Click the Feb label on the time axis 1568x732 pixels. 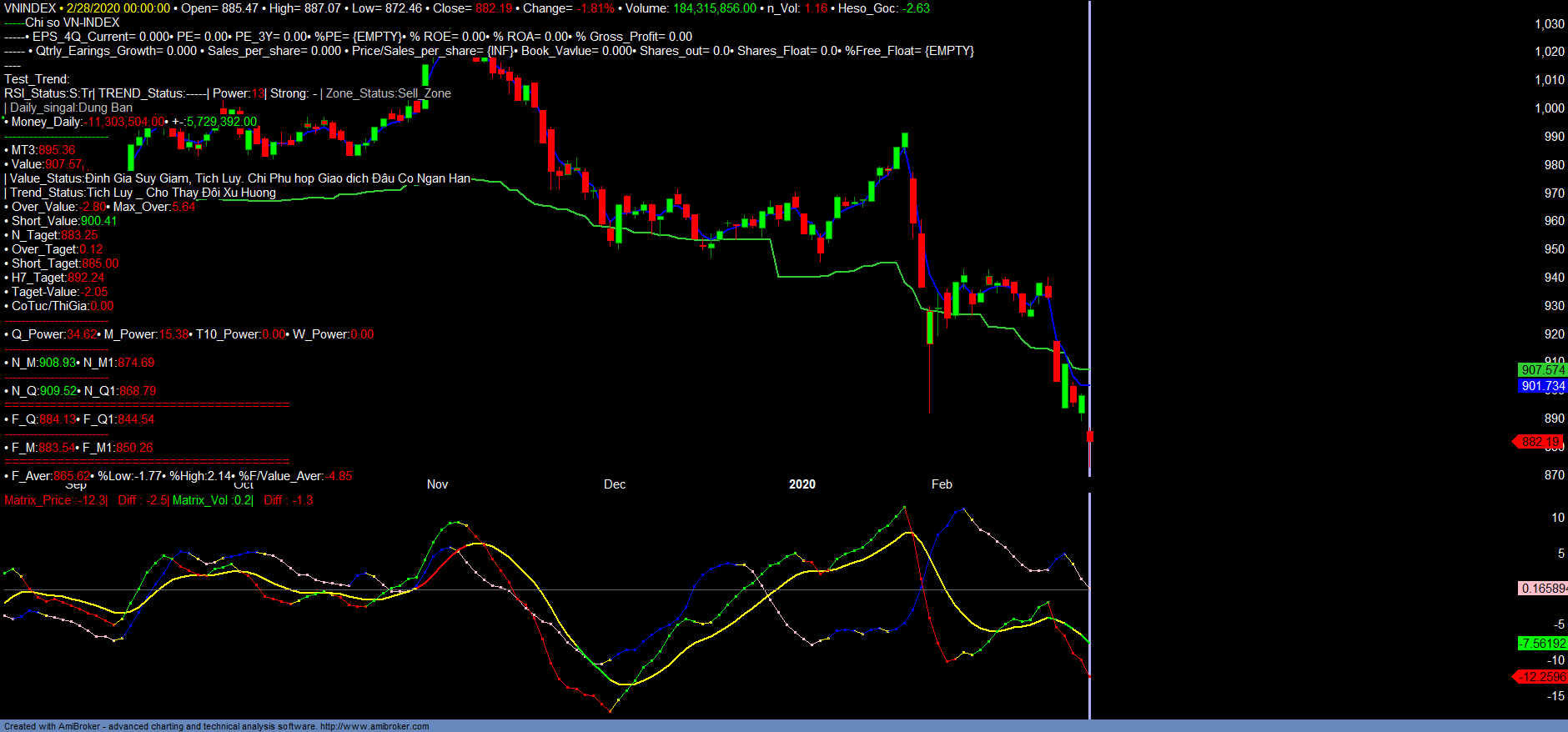coord(942,484)
